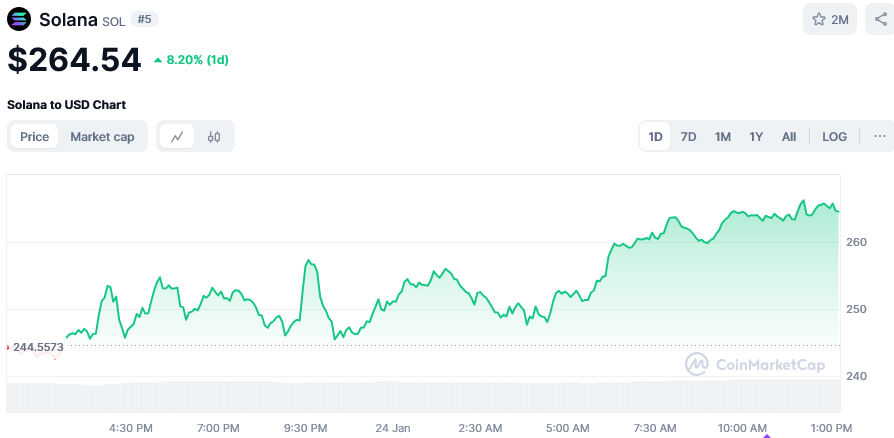Image resolution: width=894 pixels, height=438 pixels.
Task: Choose the 7D time range
Action: click(688, 136)
